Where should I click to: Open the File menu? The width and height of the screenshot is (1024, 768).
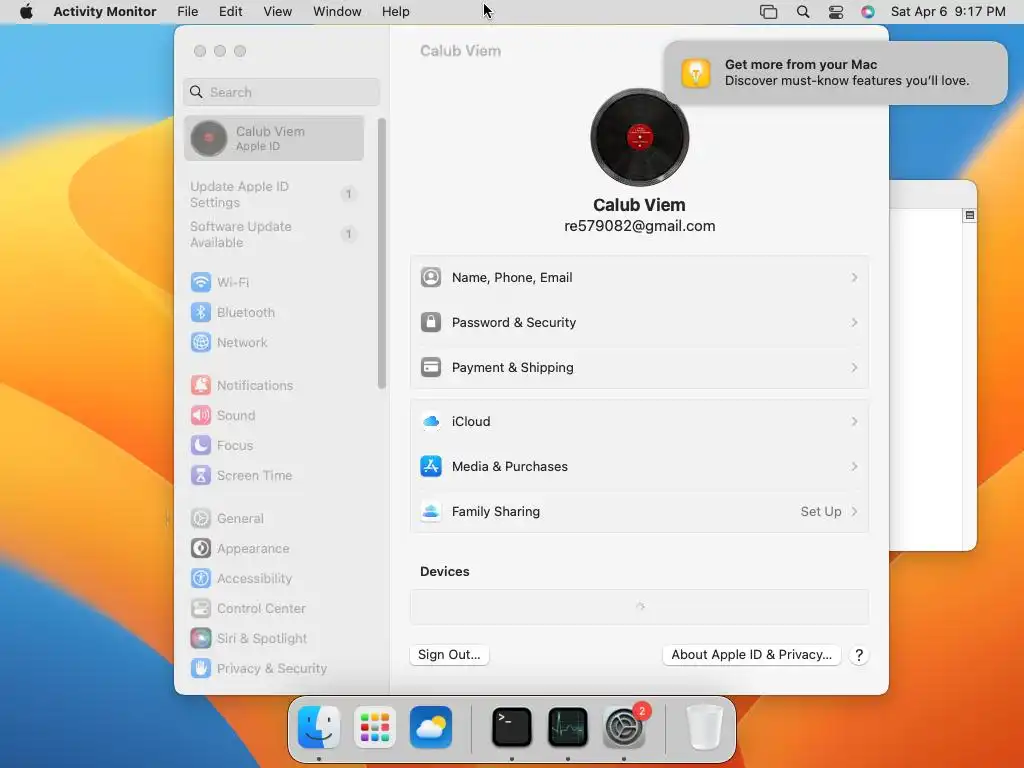pyautogui.click(x=187, y=12)
